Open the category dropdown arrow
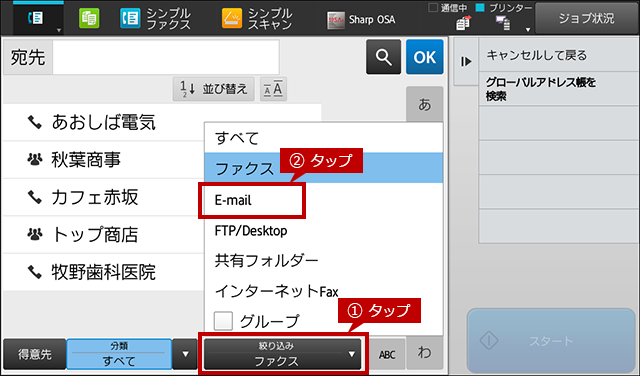The width and height of the screenshot is (640, 376). (185, 354)
